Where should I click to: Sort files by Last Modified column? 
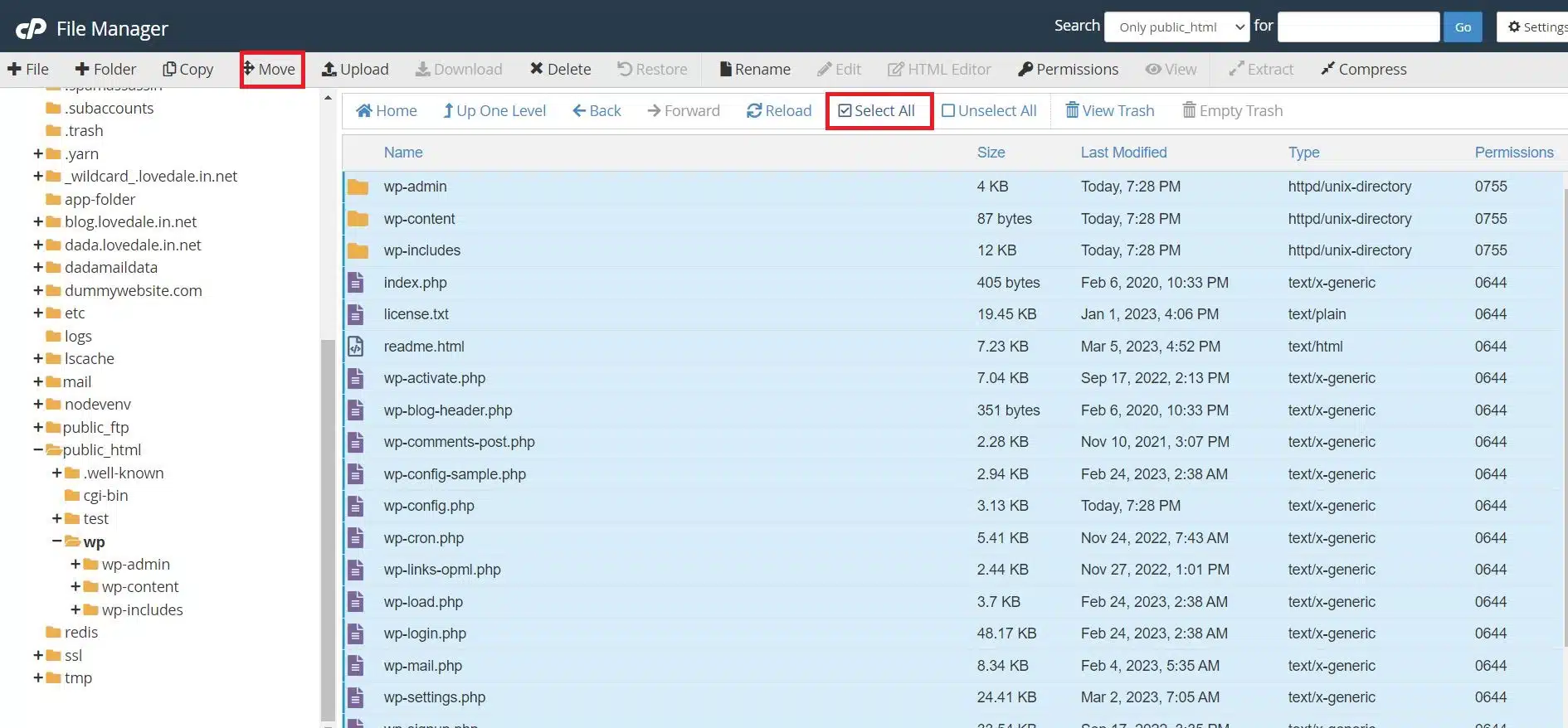[1123, 153]
